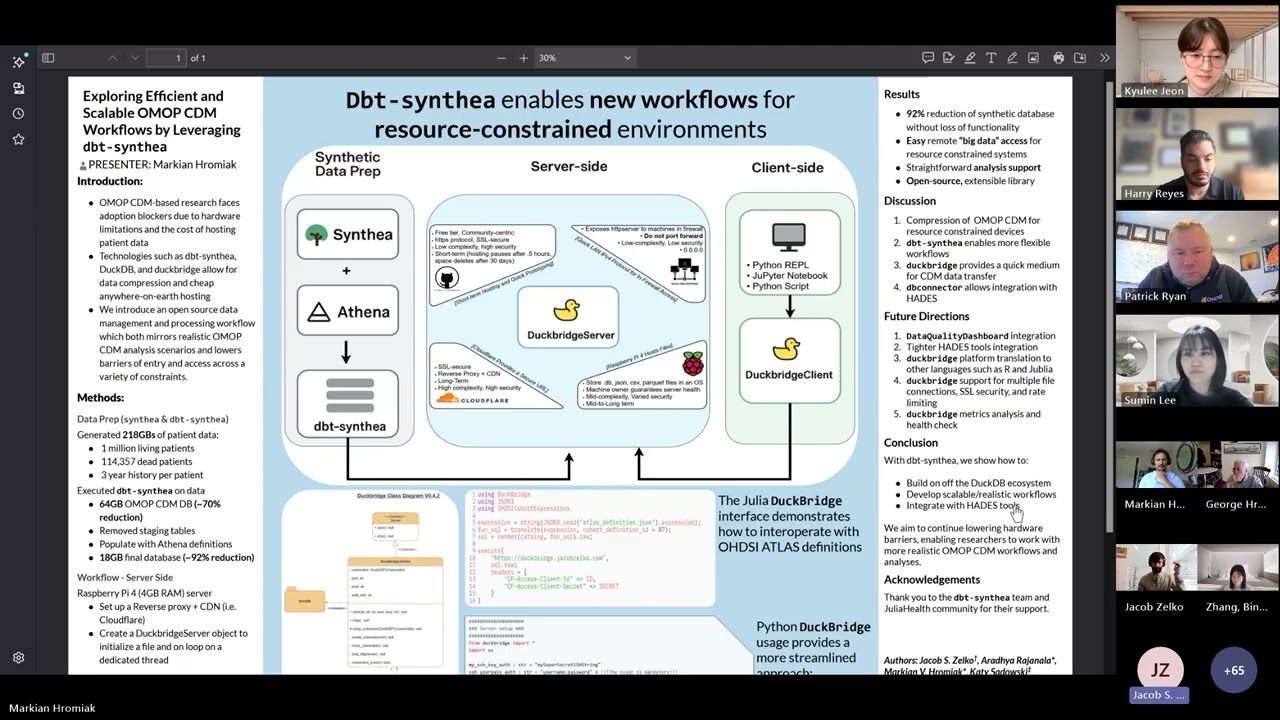This screenshot has width=1280, height=720.
Task: Click 'PRESENTER: Markian Hromiak' text
Action: (x=162, y=164)
